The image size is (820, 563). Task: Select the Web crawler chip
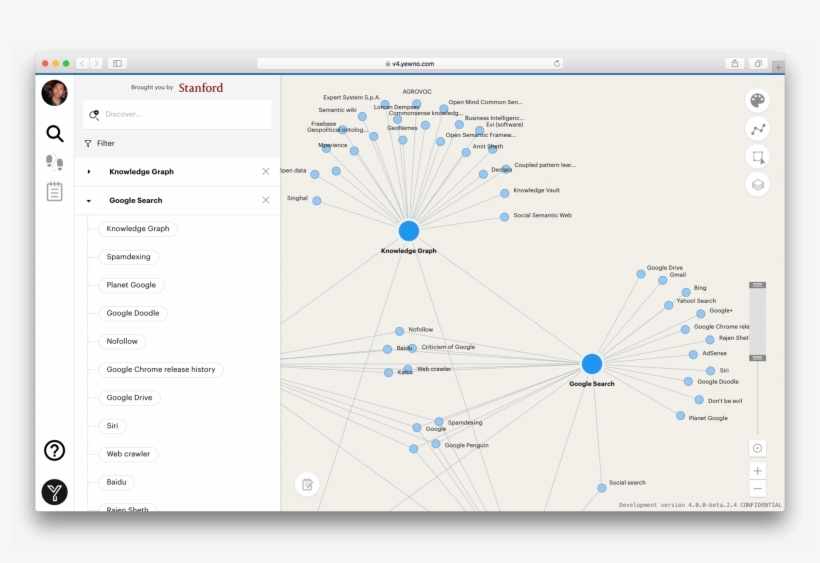click(x=128, y=454)
